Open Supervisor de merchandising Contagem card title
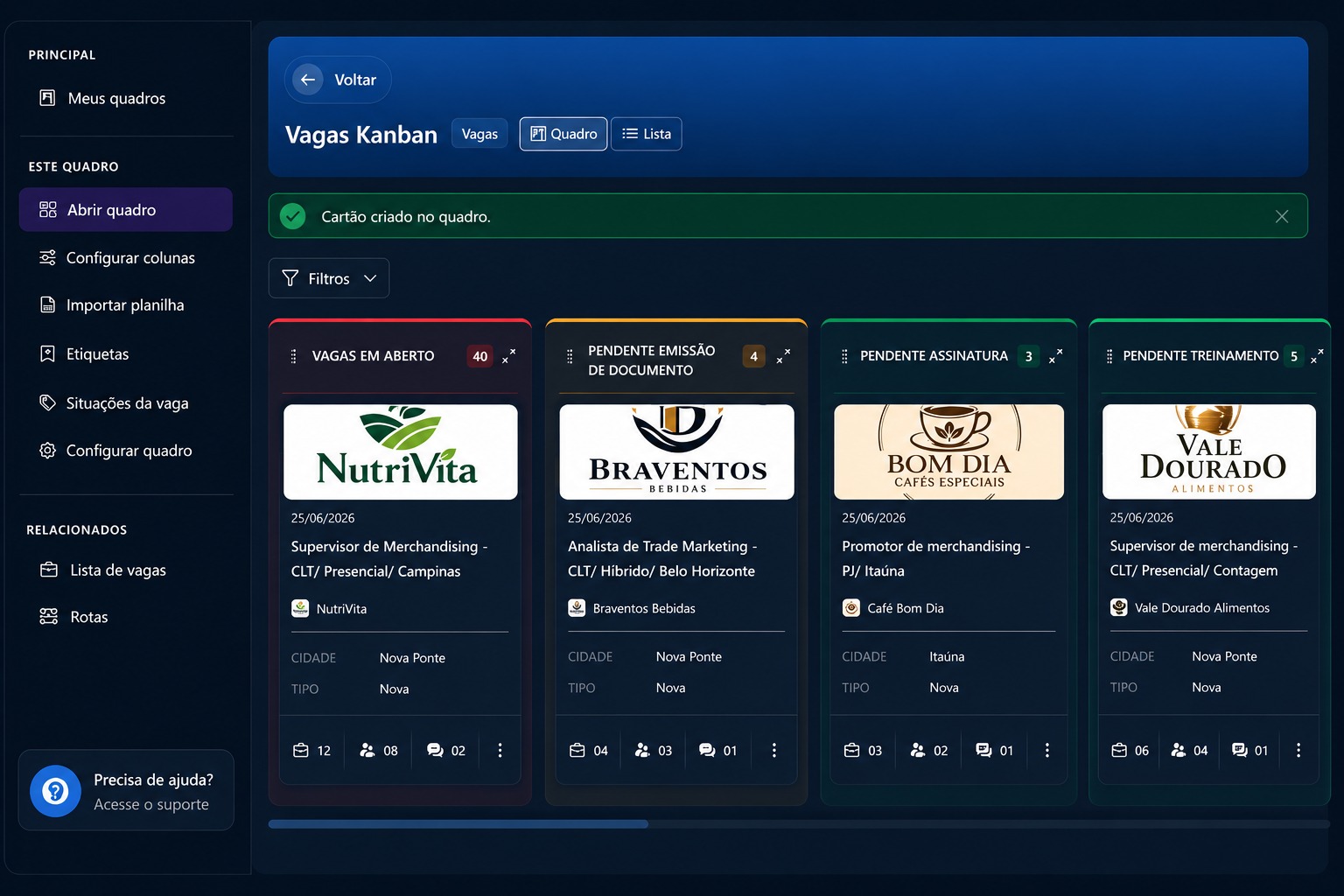Viewport: 1344px width, 896px height. coord(1204,558)
